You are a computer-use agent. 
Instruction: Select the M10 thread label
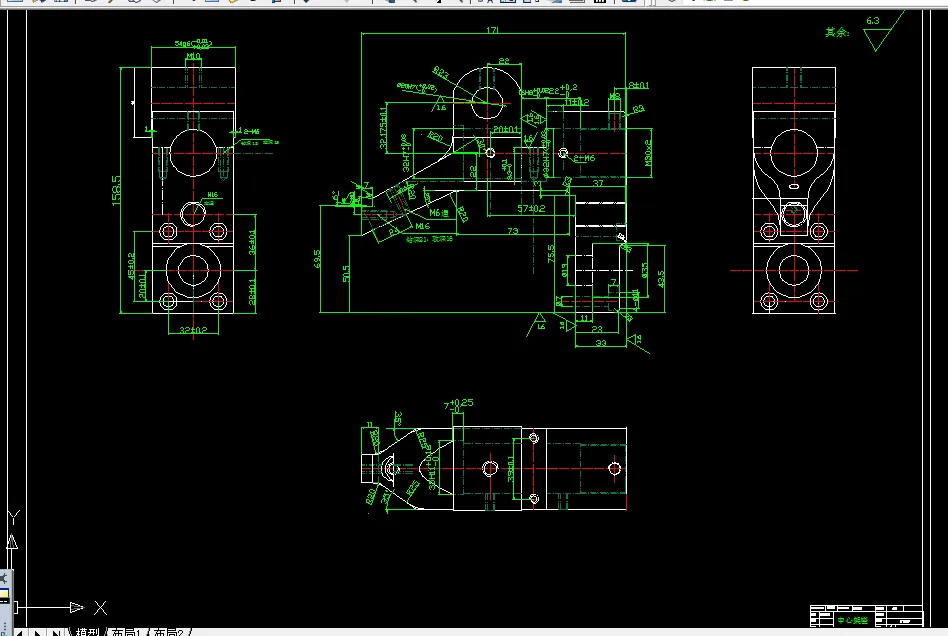(x=193, y=56)
